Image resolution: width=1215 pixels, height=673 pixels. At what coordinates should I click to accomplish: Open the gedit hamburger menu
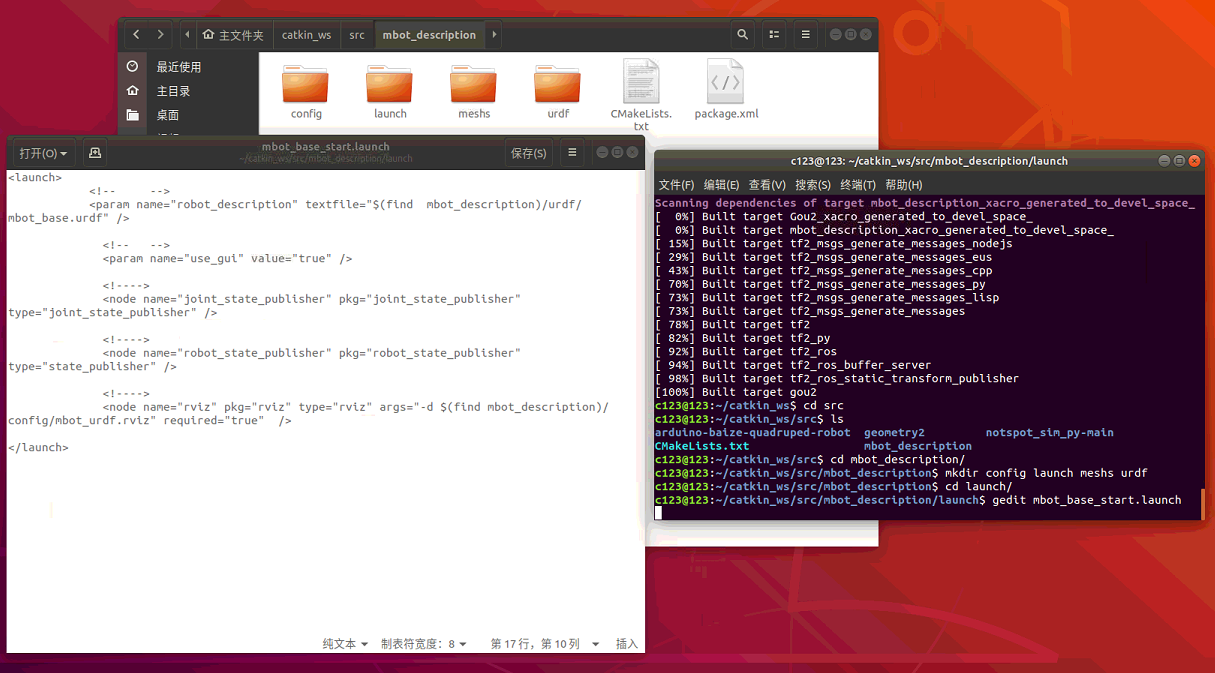pyautogui.click(x=572, y=153)
